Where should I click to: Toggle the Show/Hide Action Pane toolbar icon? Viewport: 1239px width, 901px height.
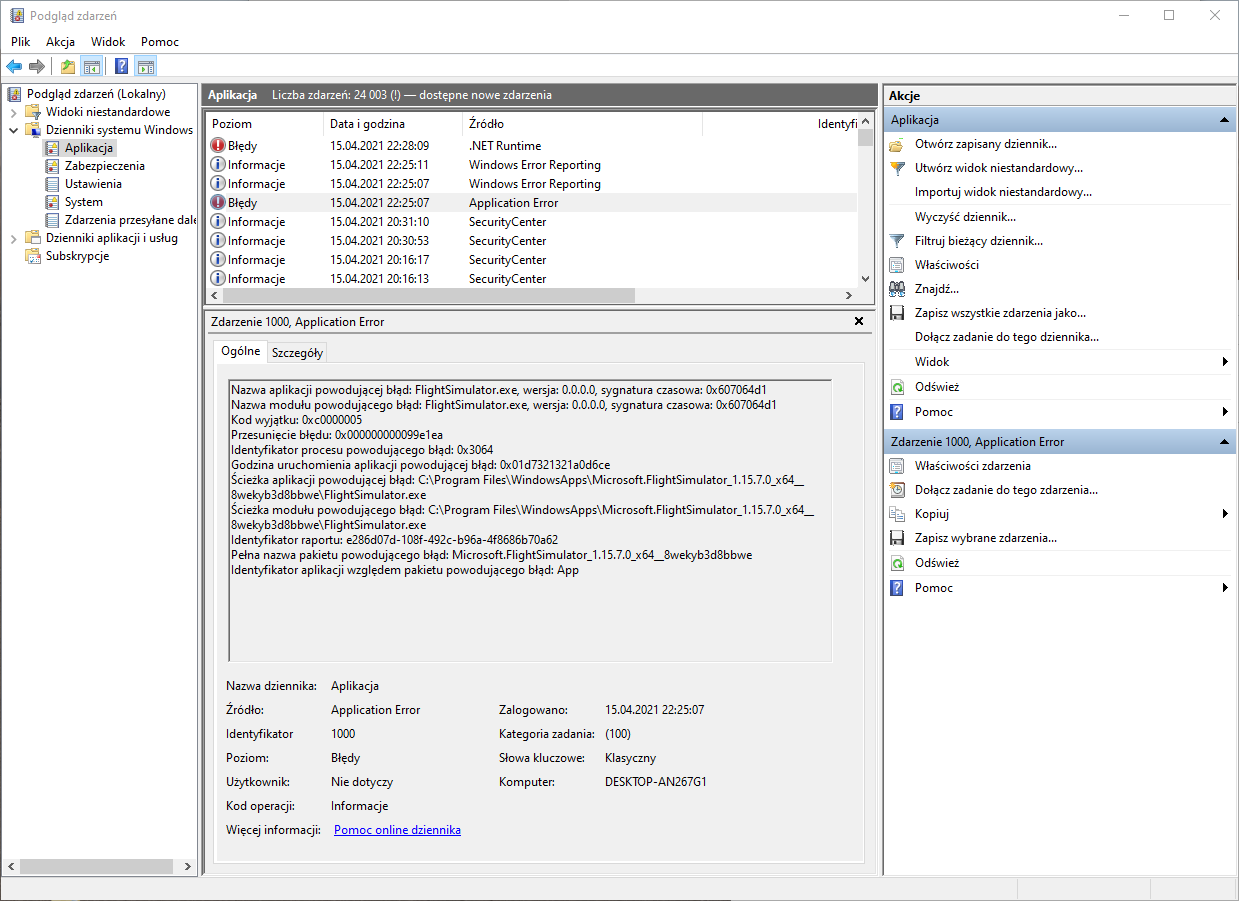pos(146,67)
